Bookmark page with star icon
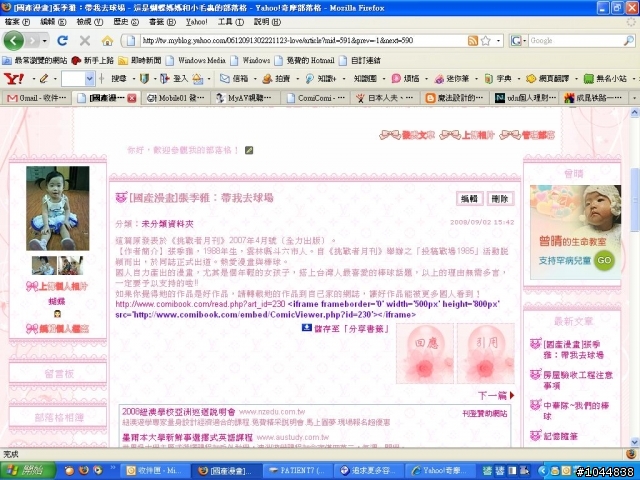 click(x=486, y=40)
